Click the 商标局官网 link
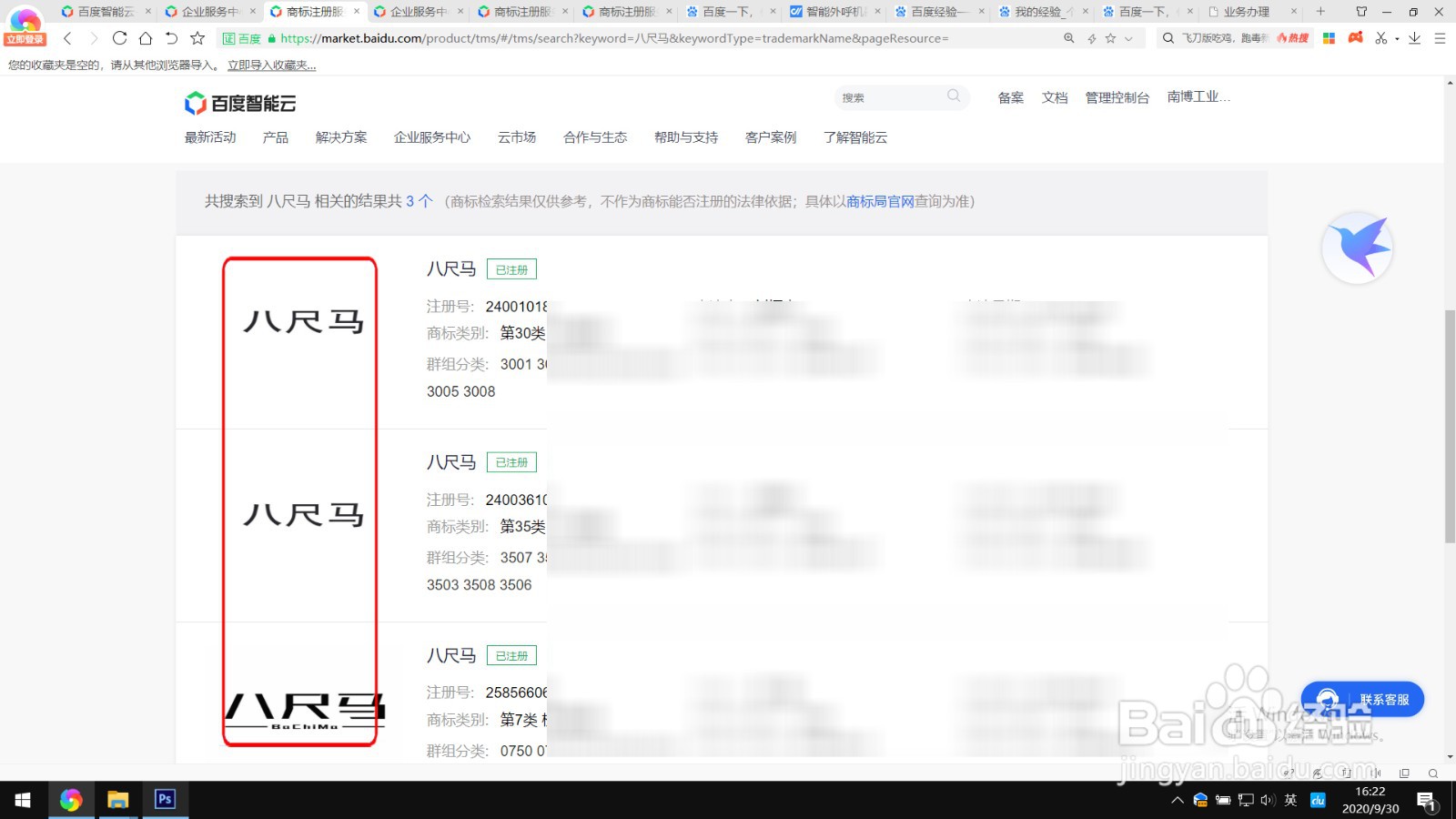This screenshot has width=1456, height=819. coord(880,201)
